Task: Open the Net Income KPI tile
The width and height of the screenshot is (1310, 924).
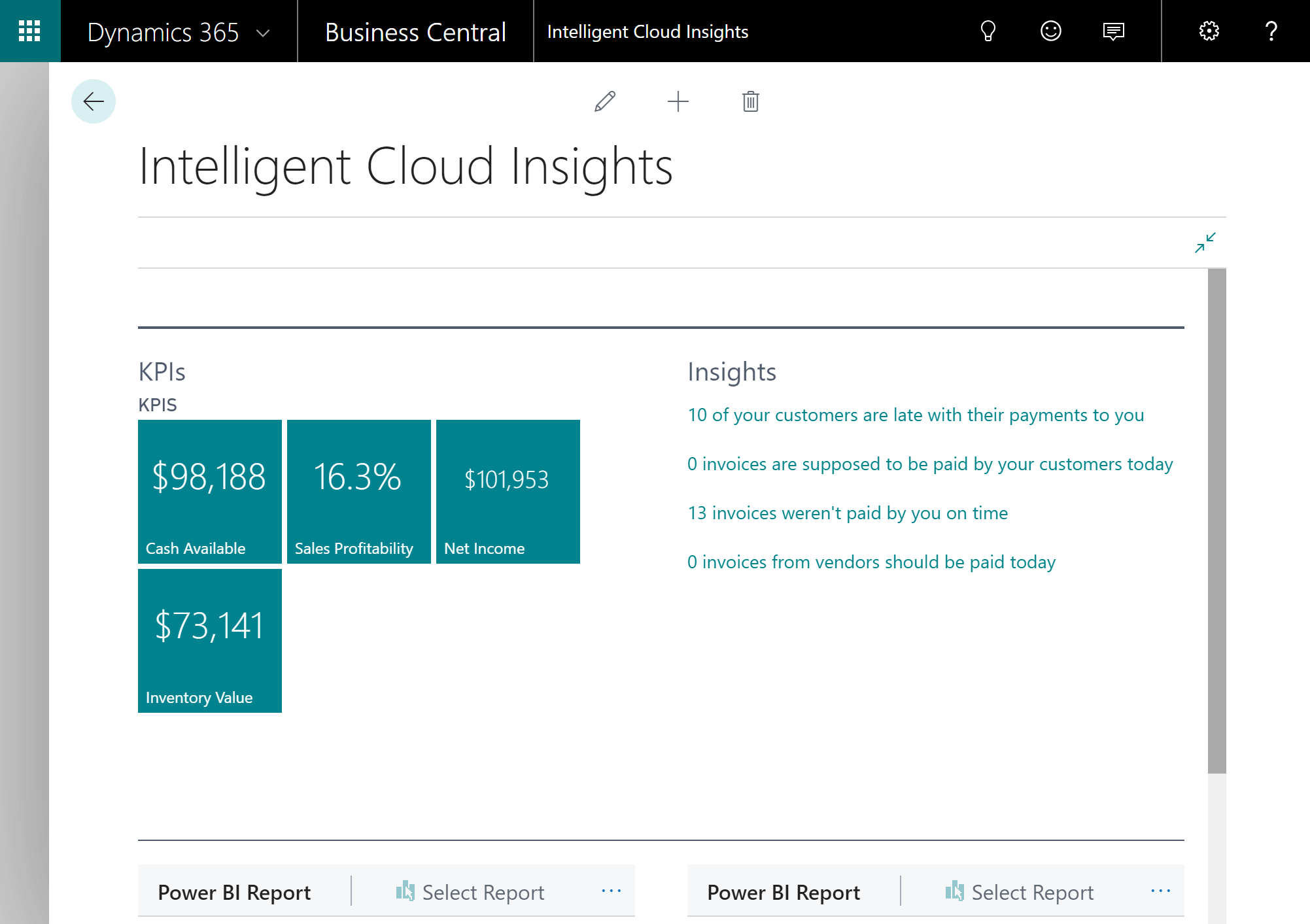Action: pos(508,492)
